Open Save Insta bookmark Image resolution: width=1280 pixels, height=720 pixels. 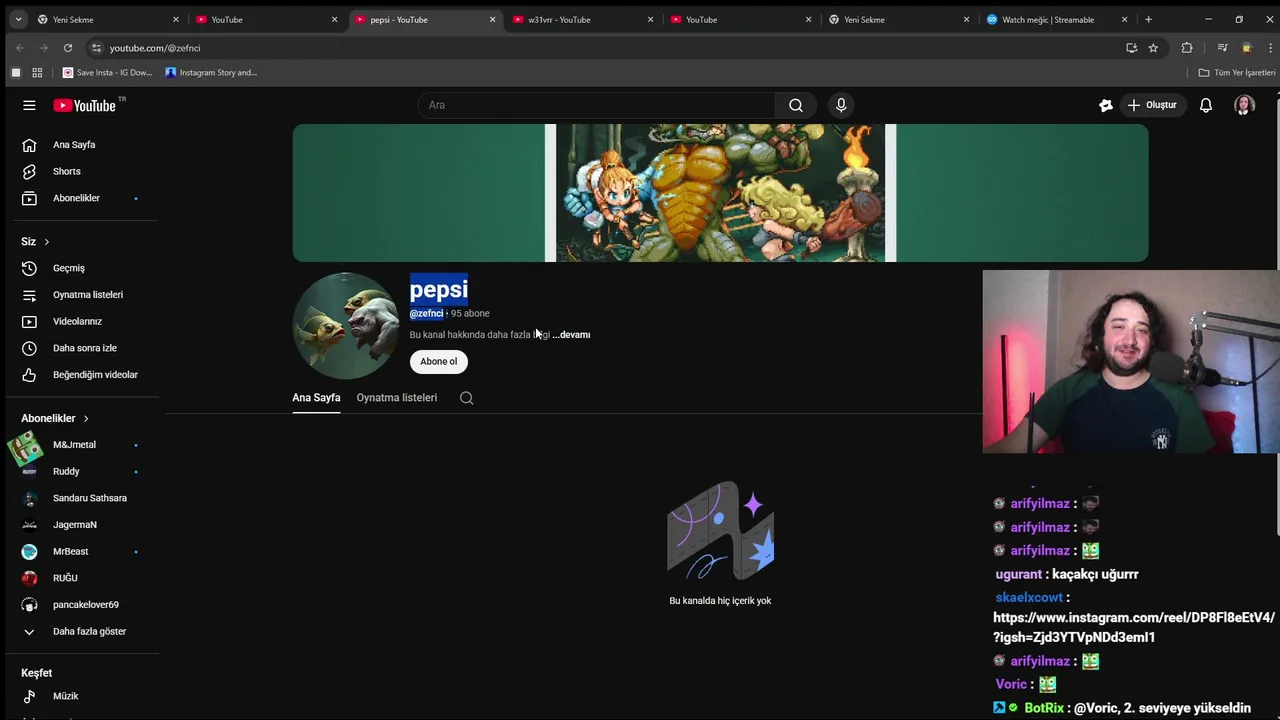108,72
